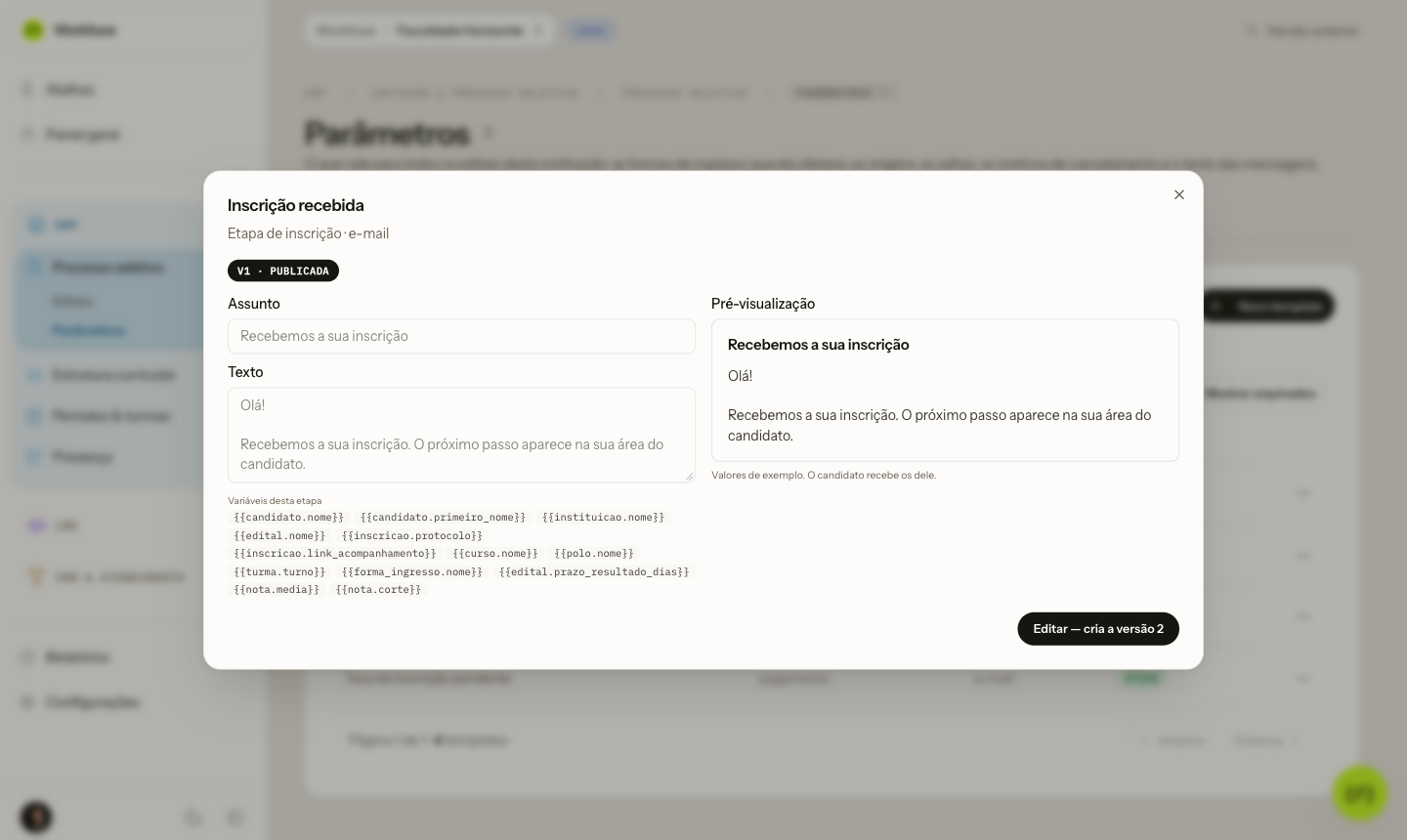Click the Assunto subject input field

[x=461, y=336]
